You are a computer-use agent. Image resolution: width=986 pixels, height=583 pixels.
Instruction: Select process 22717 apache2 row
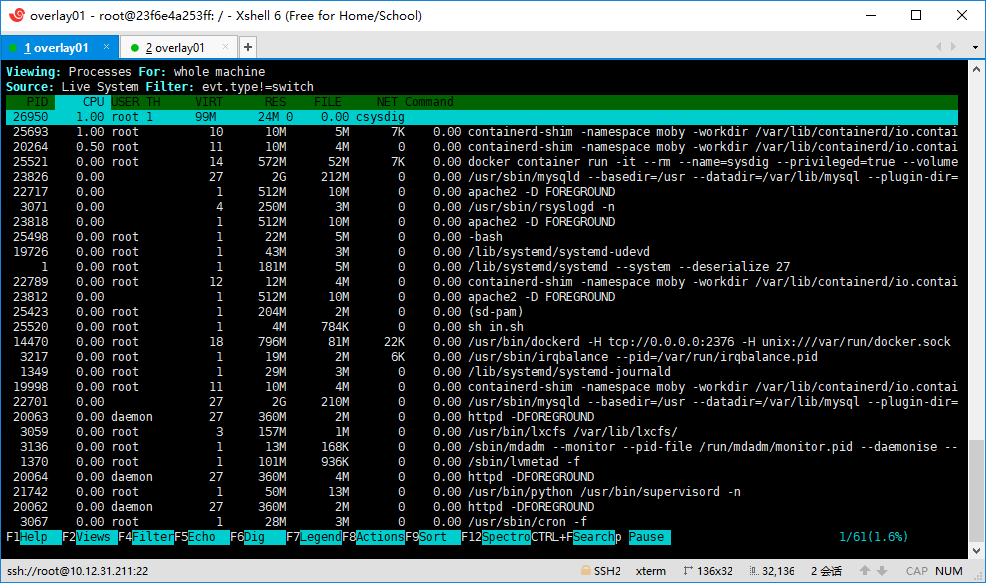click(482, 192)
